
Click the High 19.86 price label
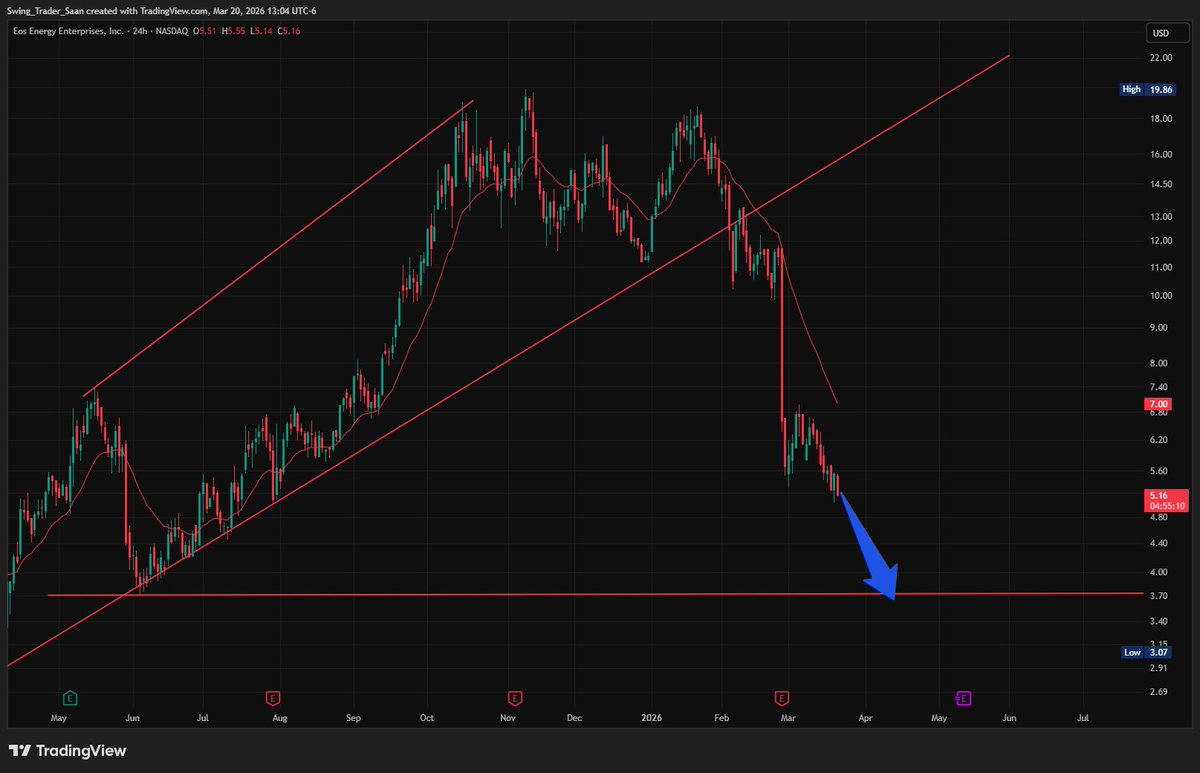(x=1147, y=89)
